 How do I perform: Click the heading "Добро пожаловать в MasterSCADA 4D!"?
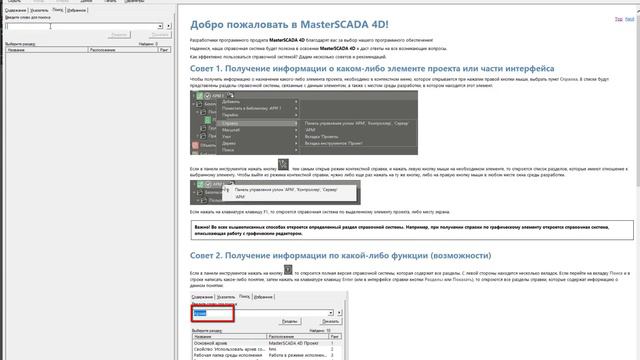click(x=289, y=24)
